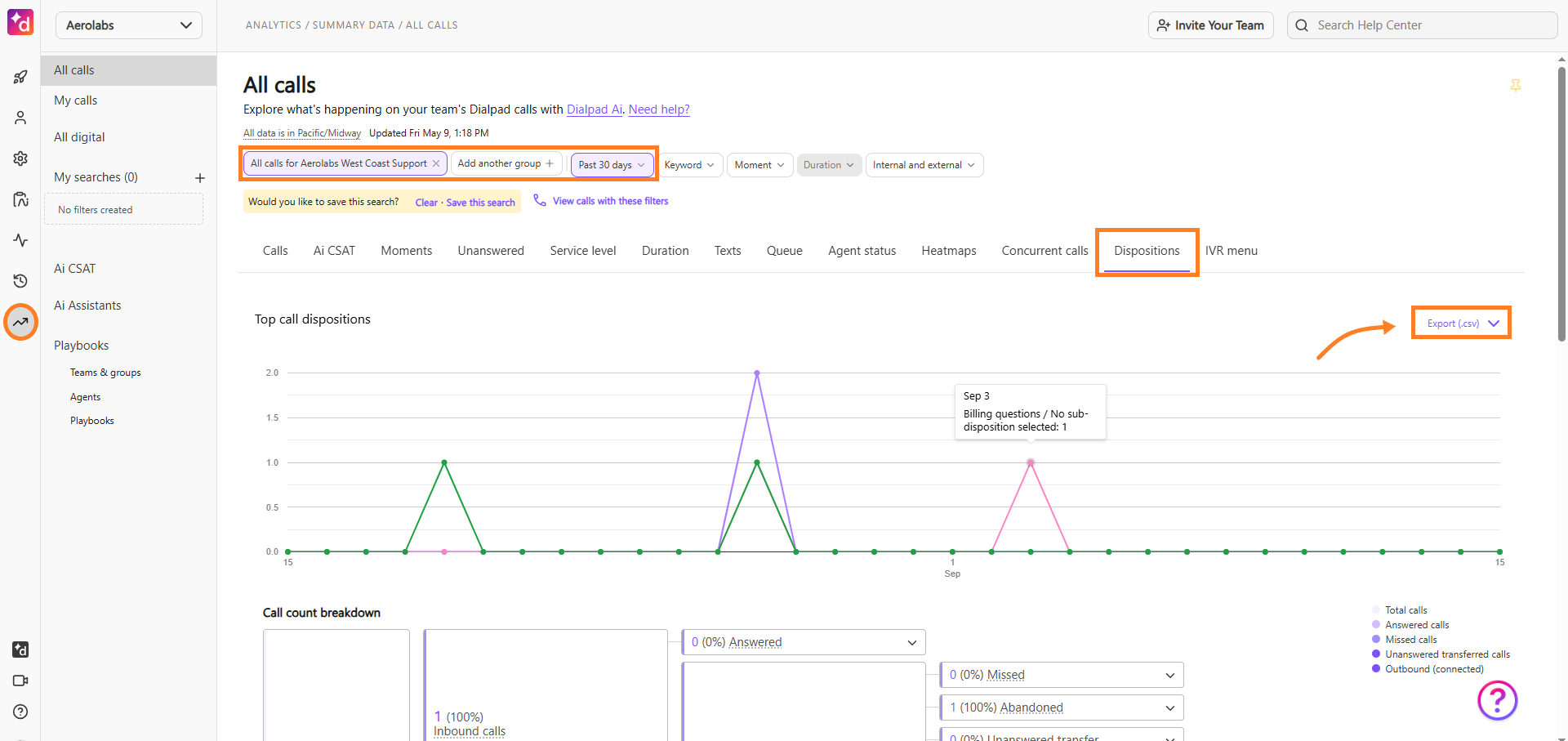Open the Past 30 days date filter
The width and height of the screenshot is (1568, 741).
[x=612, y=165]
